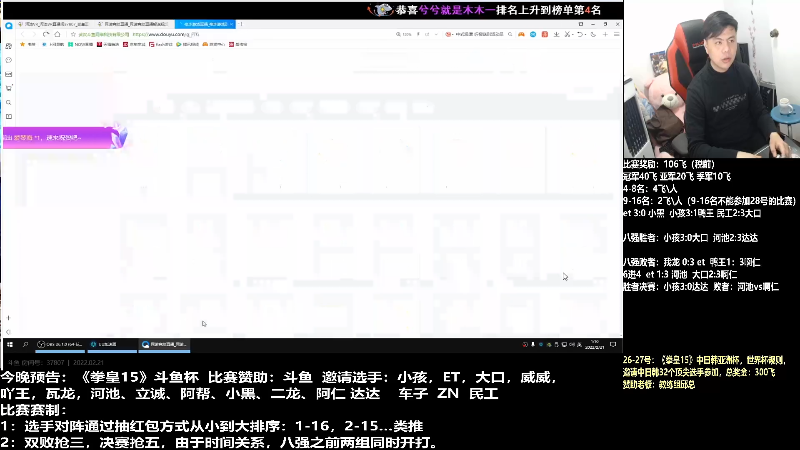Switch to the OBS taskbar app
The image size is (800, 450).
click(60, 344)
